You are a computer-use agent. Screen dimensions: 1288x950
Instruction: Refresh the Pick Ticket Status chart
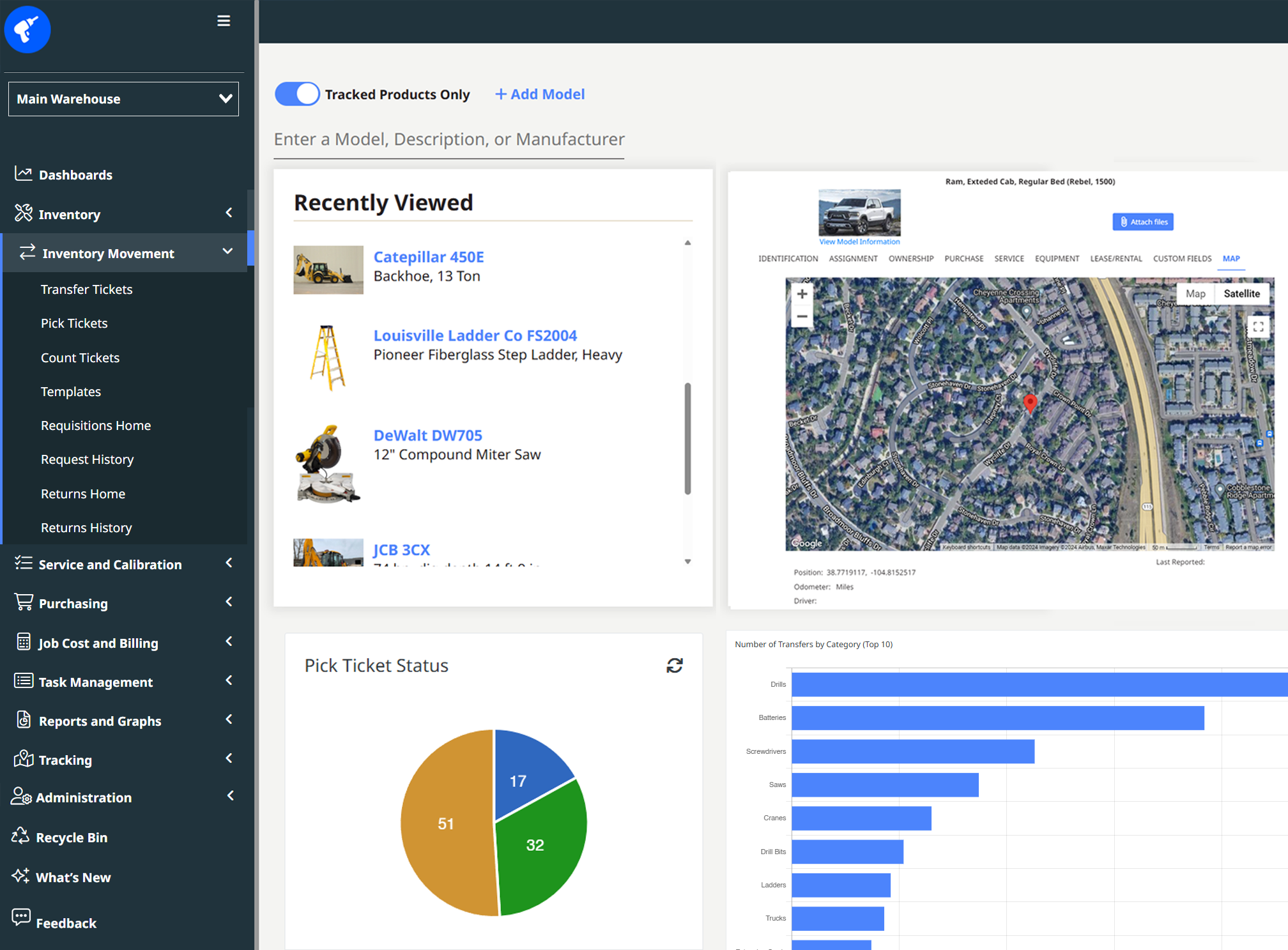(x=674, y=666)
